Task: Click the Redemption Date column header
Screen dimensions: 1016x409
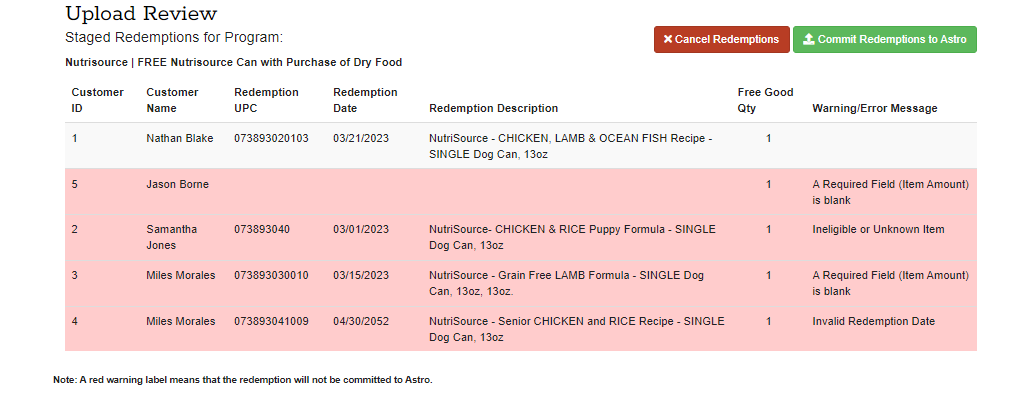Action: (365, 100)
